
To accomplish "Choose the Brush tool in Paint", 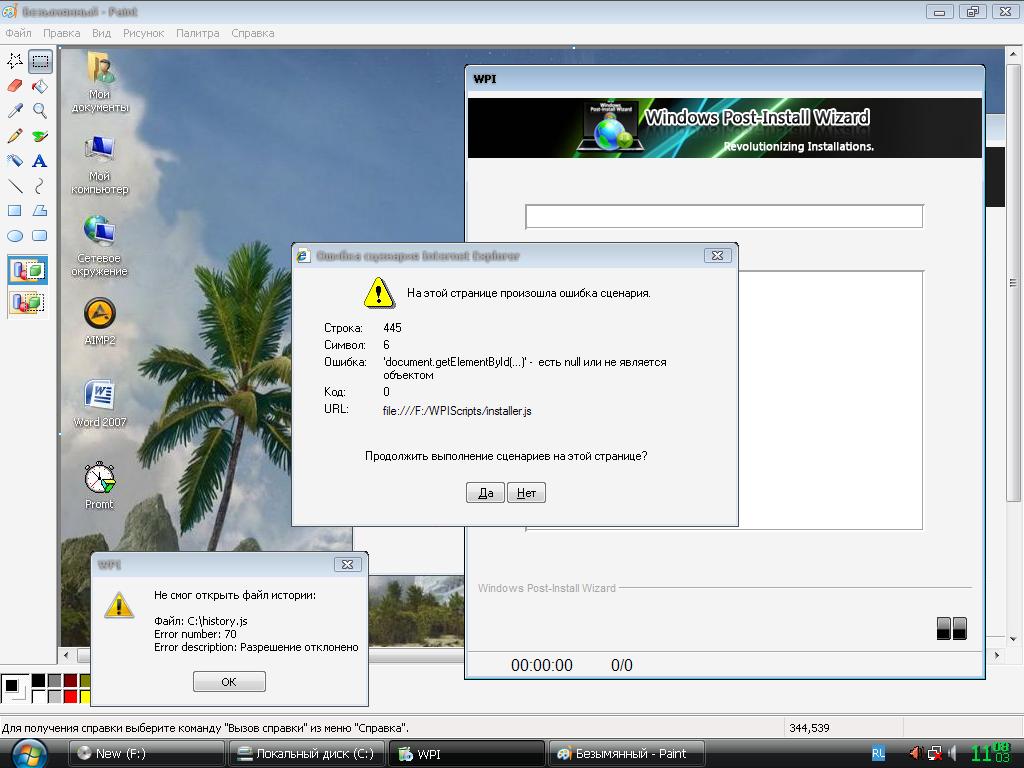I will pos(40,136).
